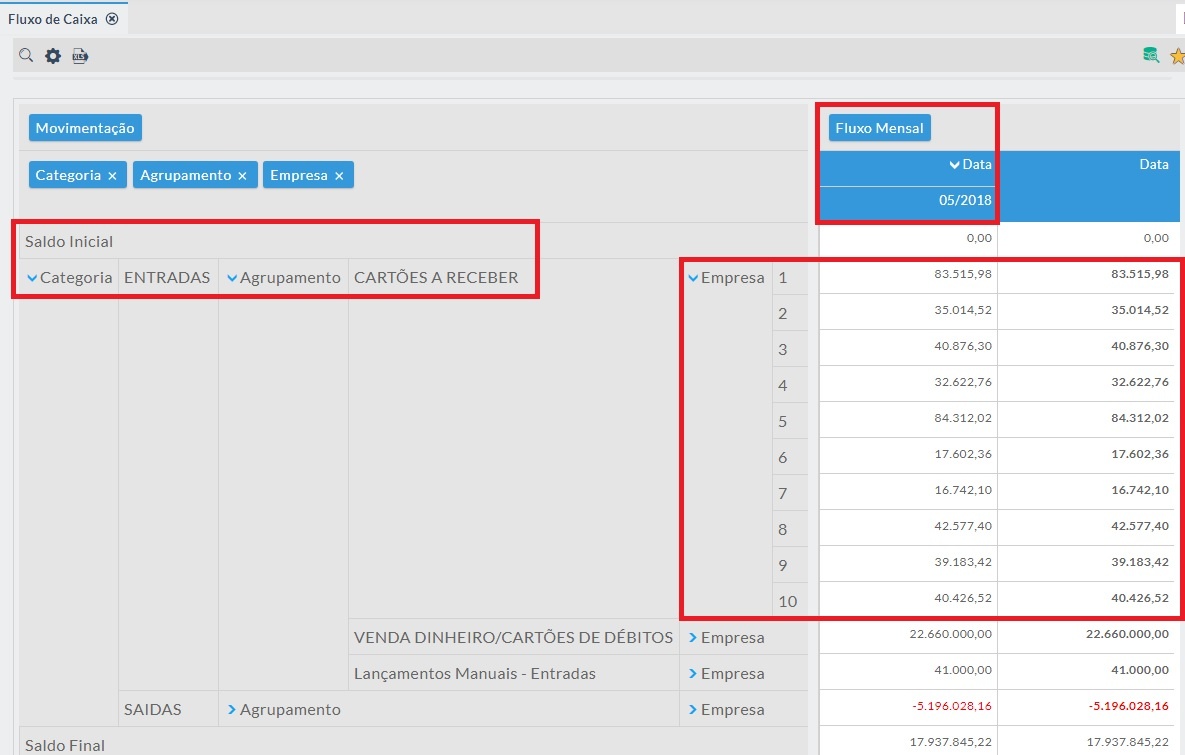This screenshot has width=1185, height=755.
Task: Click the Empresa chip label
Action: [x=299, y=175]
